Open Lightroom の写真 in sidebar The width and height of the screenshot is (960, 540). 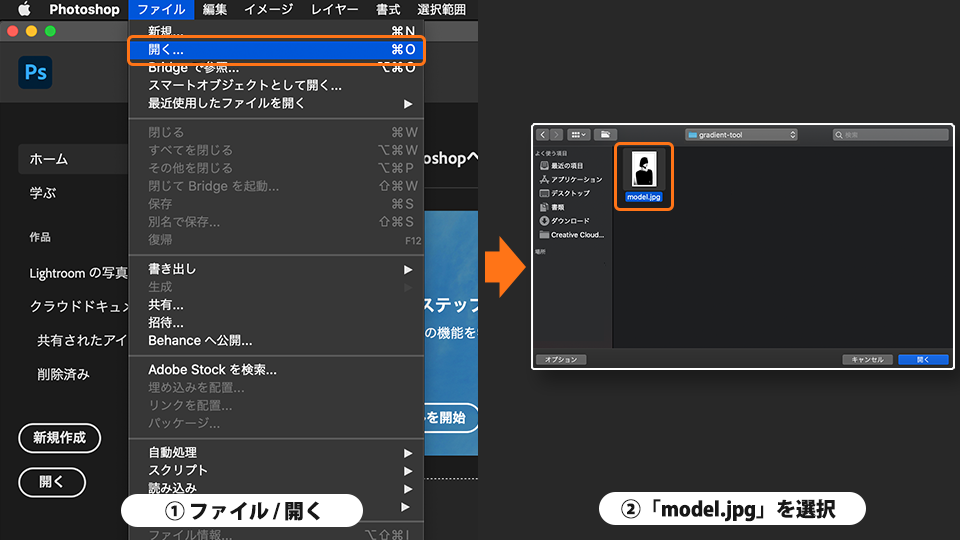(78, 273)
